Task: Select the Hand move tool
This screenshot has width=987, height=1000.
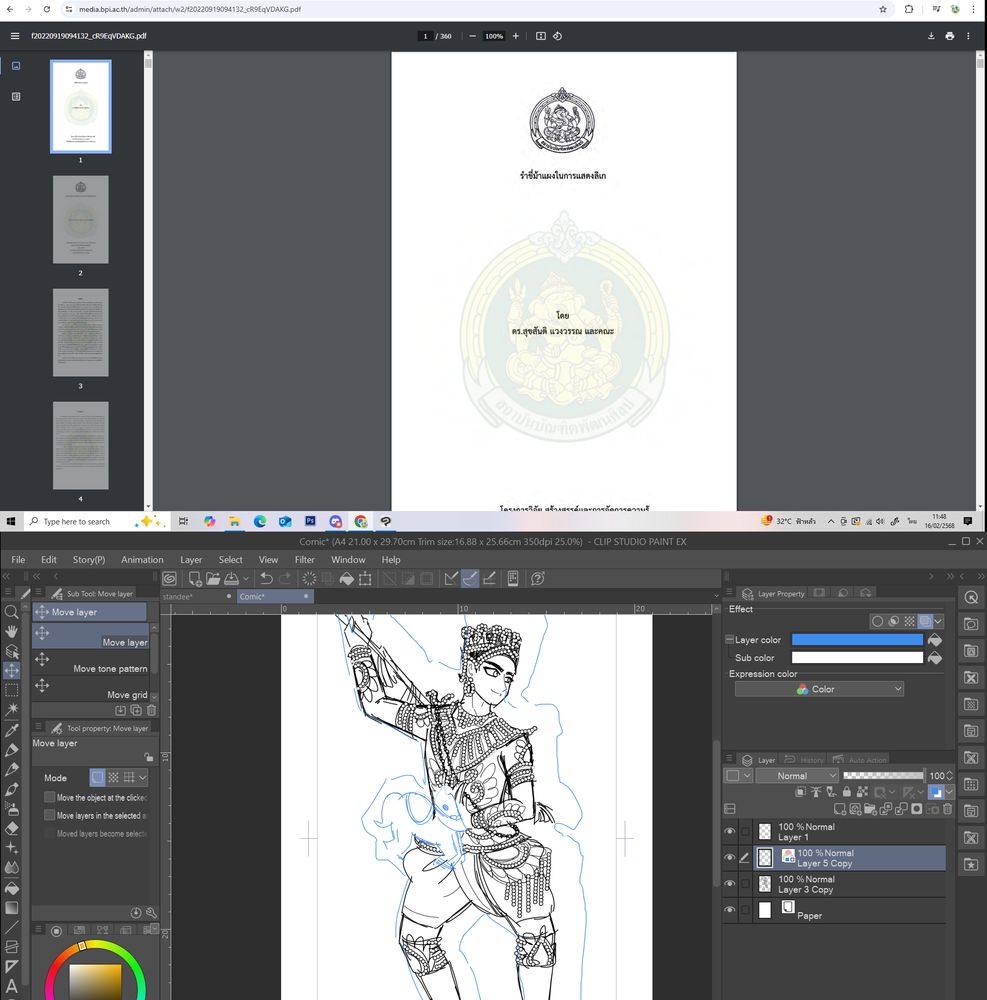Action: (x=11, y=631)
